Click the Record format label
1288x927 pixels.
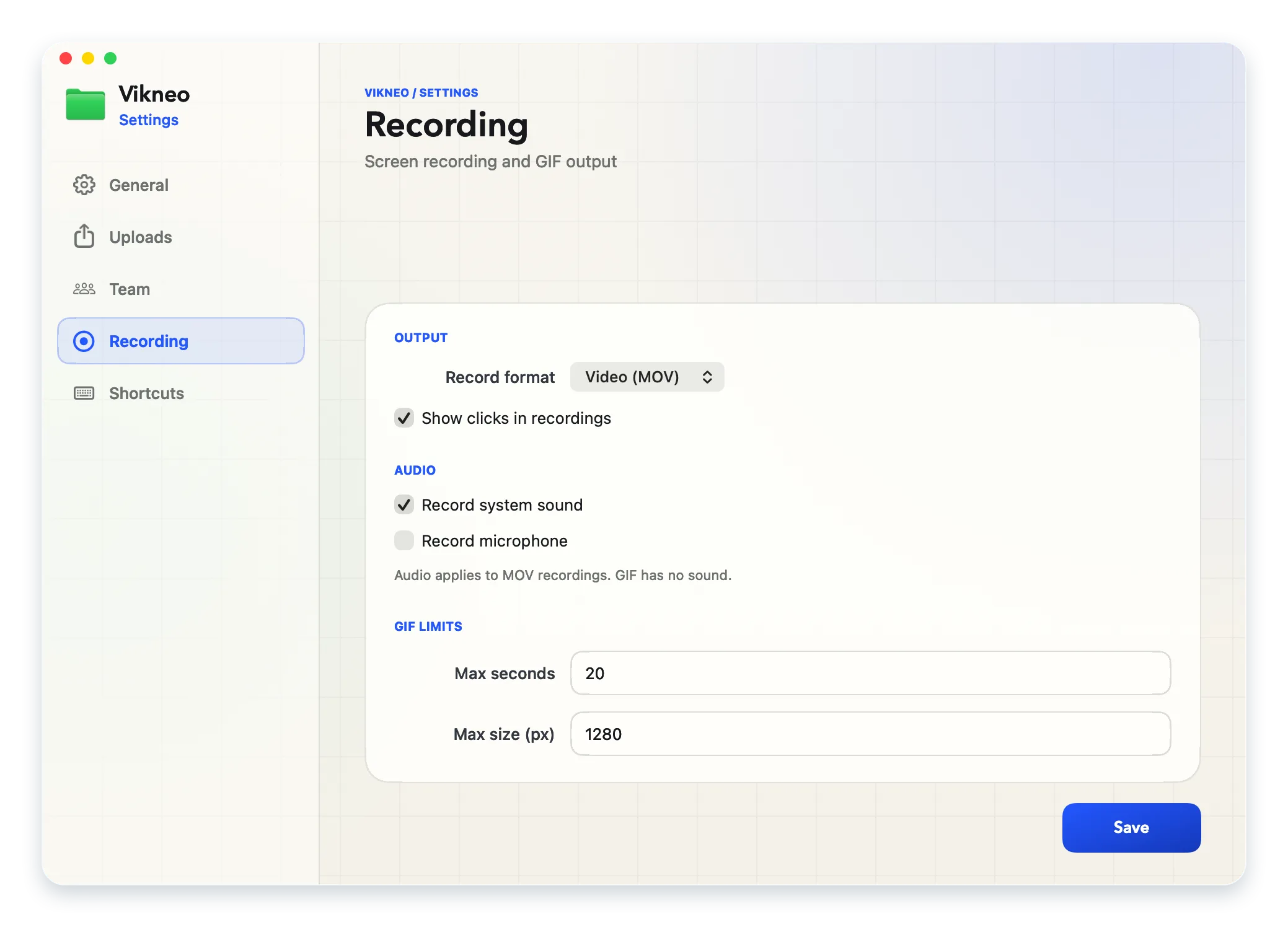coord(500,377)
